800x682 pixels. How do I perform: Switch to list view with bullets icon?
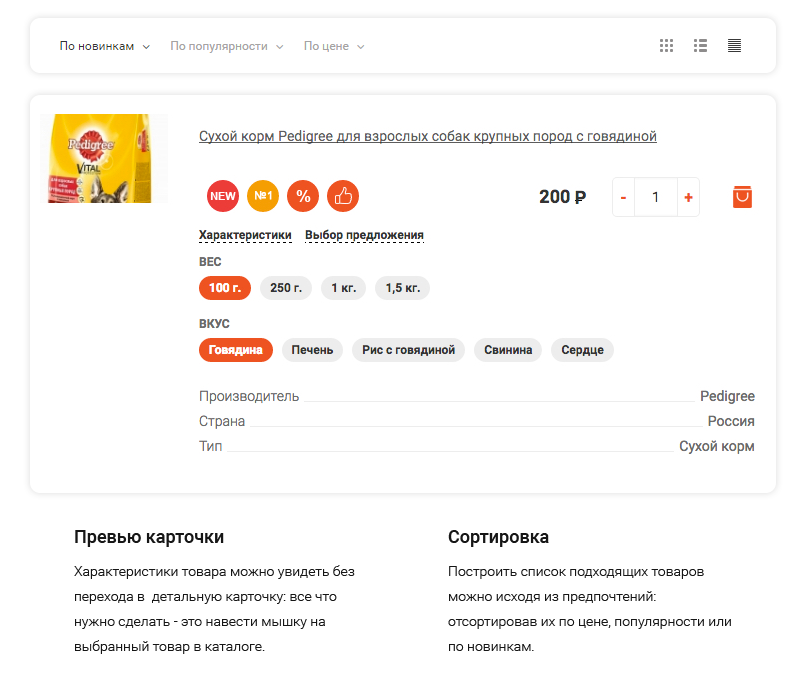701,46
